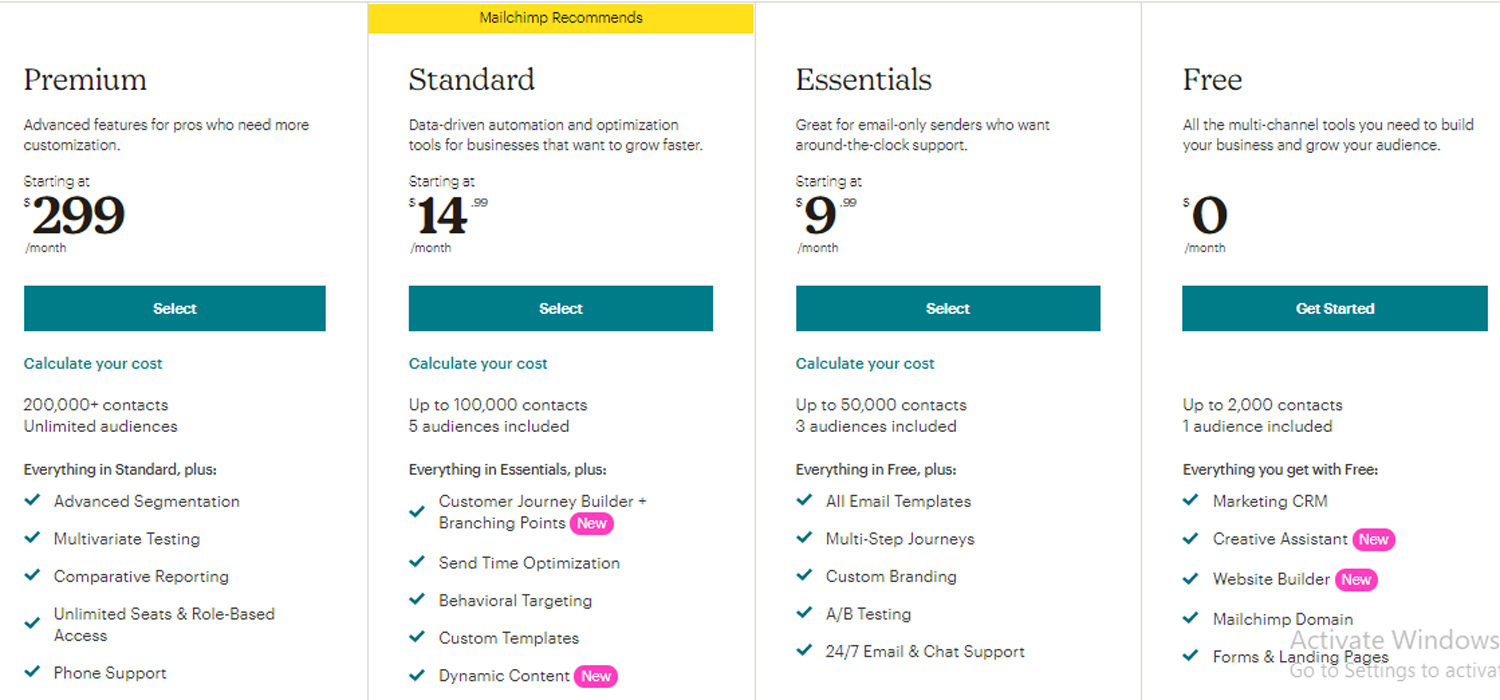Click checkmark next to Send Time Optimization

click(418, 562)
